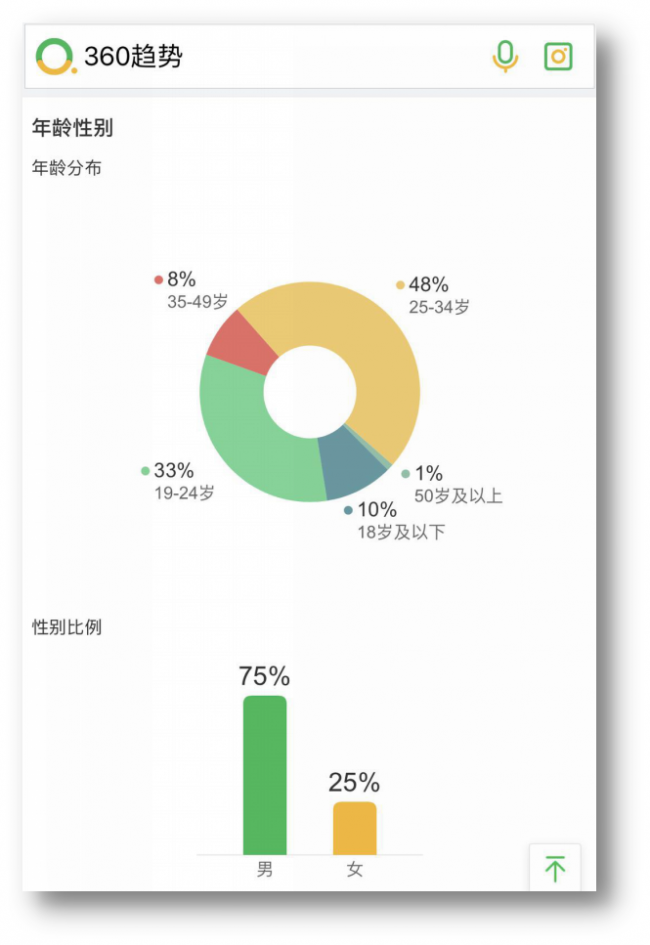Image resolution: width=650 pixels, height=945 pixels.
Task: Click the light green dot beside 1%
Action: click(x=405, y=474)
